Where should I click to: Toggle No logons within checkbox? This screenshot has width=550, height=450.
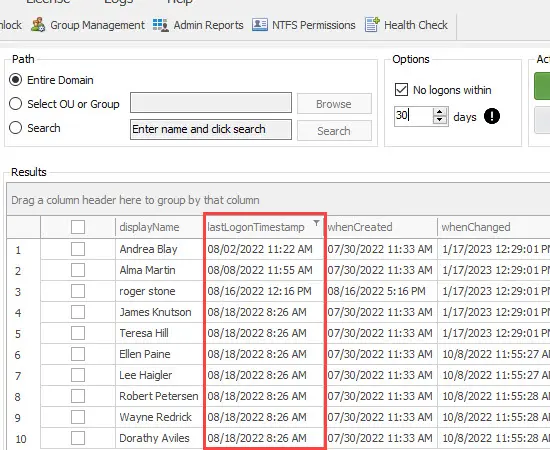tap(401, 90)
